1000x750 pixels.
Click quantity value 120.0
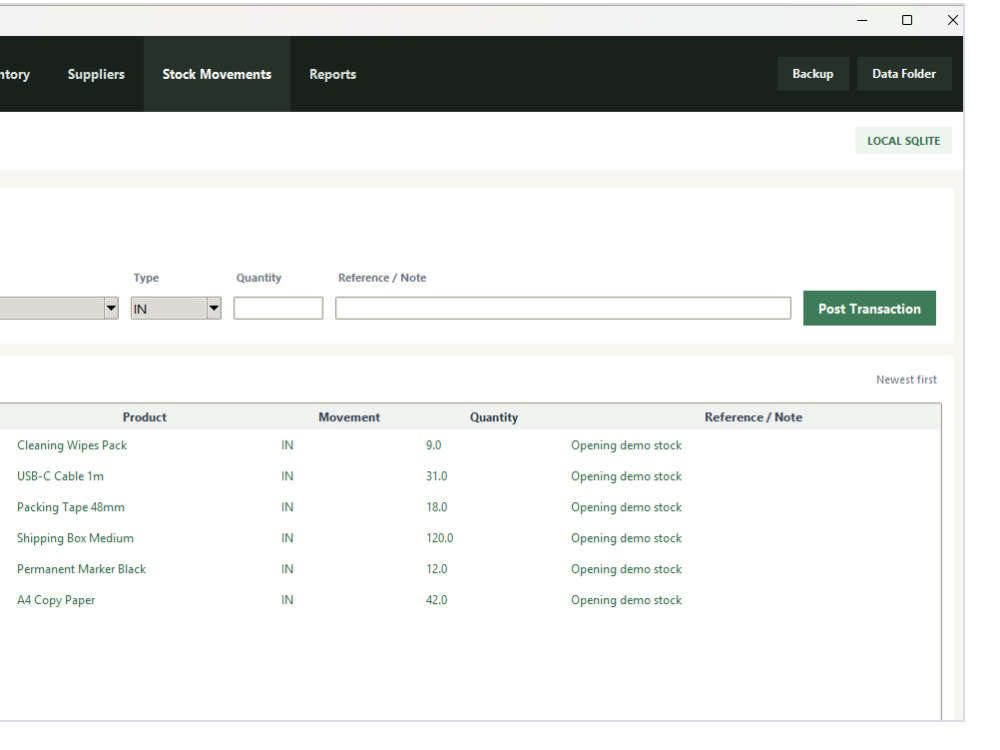coord(439,538)
